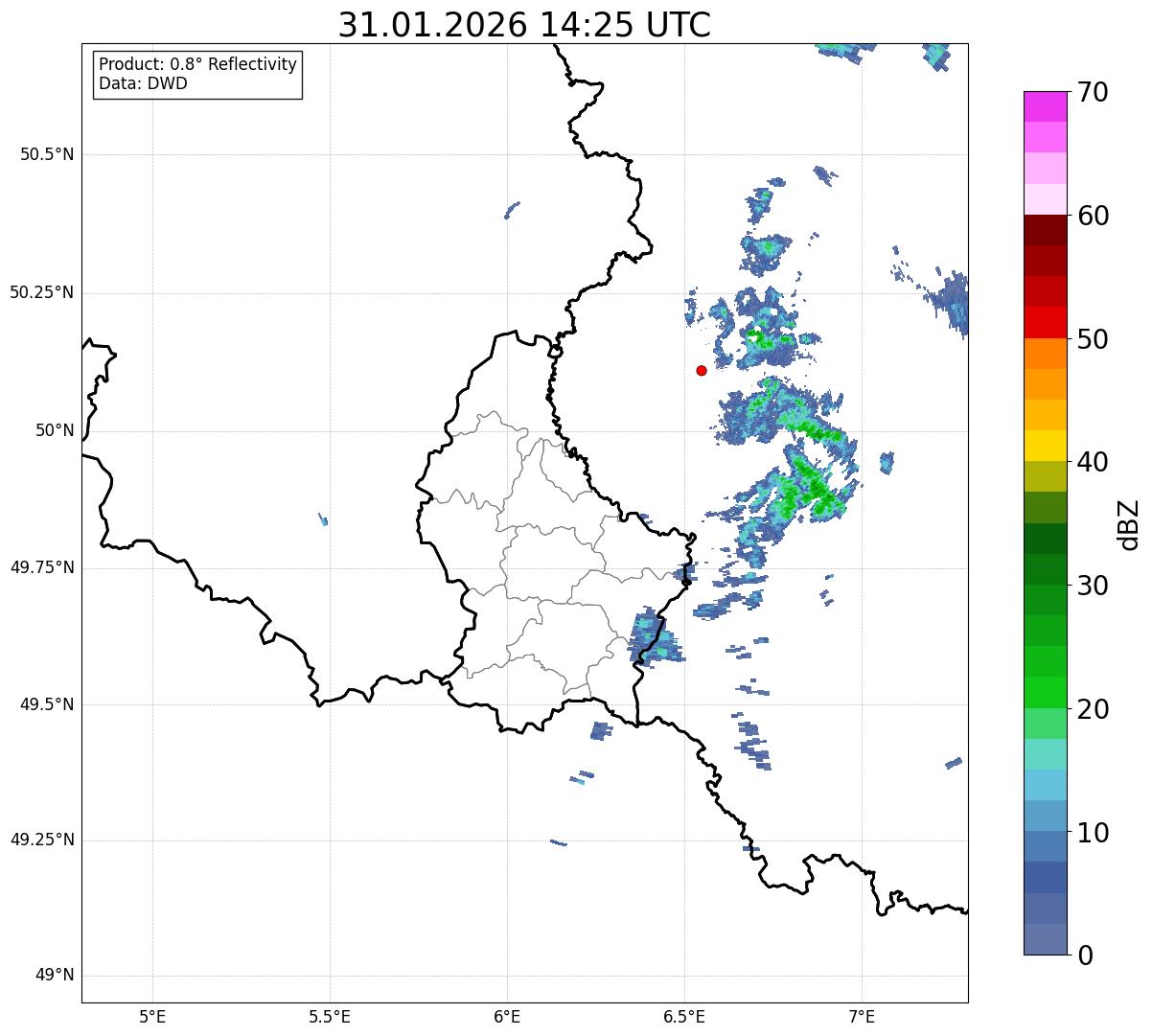Click the 7°E longitude label

pyautogui.click(x=863, y=1016)
